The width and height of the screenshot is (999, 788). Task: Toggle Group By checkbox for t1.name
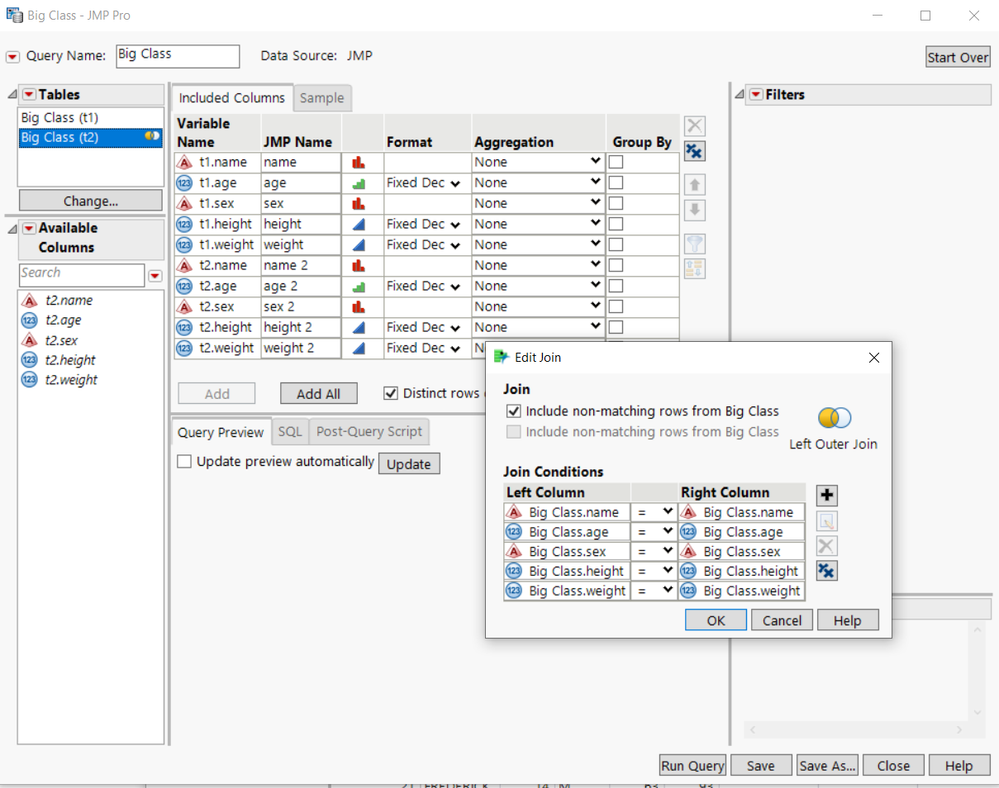615,162
